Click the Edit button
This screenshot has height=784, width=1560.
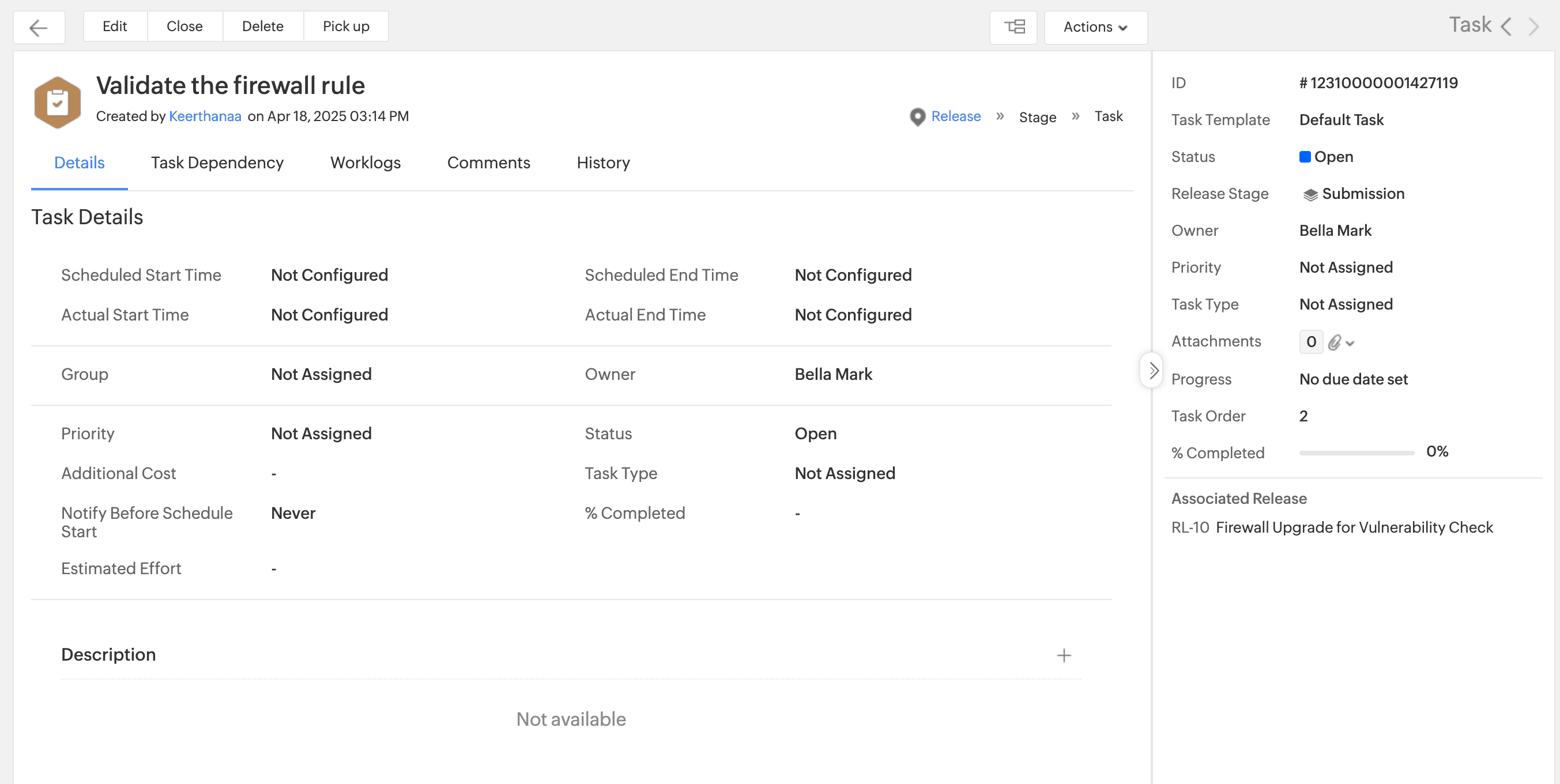[115, 27]
